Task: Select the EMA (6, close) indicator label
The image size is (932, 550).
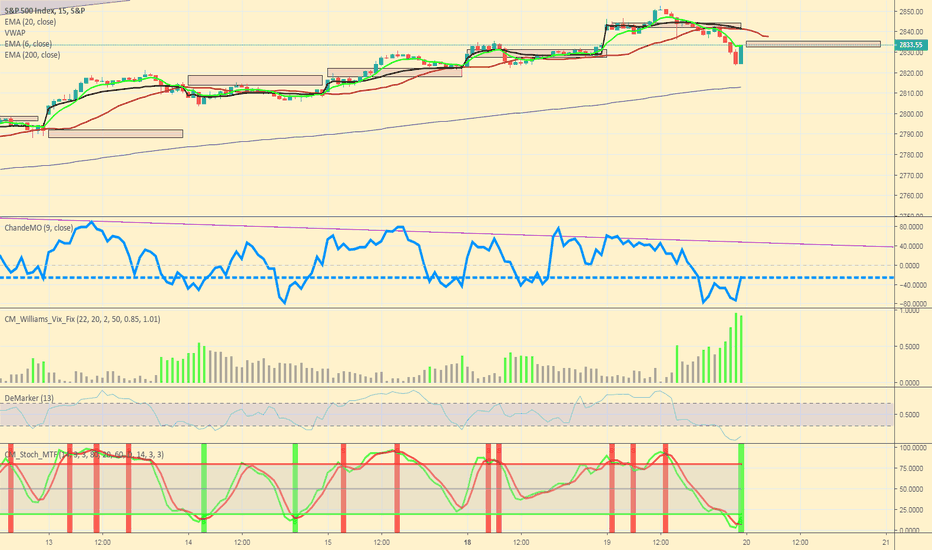Action: (x=28, y=44)
